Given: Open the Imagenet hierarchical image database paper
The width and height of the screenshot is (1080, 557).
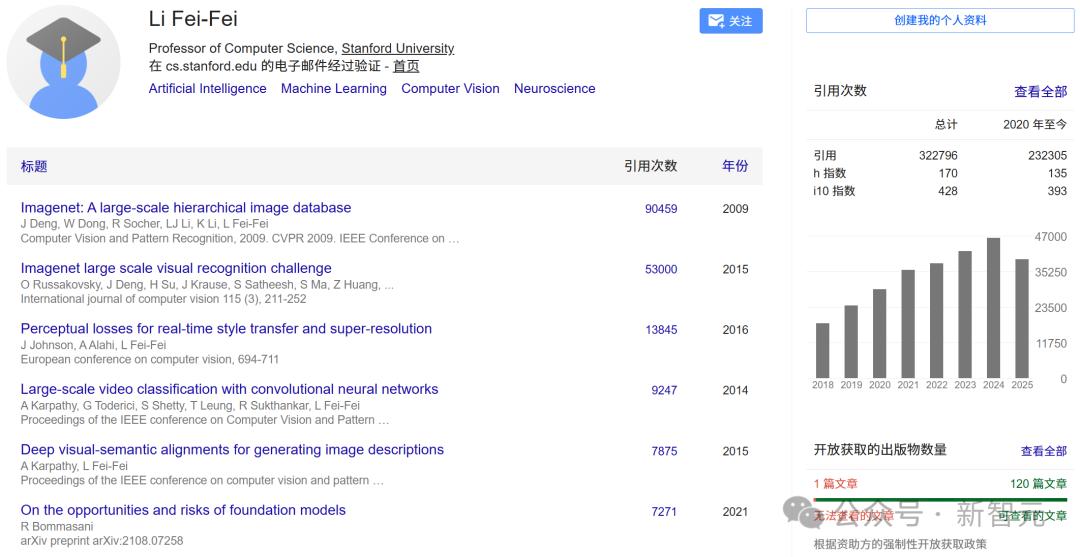Looking at the screenshot, I should pos(186,208).
